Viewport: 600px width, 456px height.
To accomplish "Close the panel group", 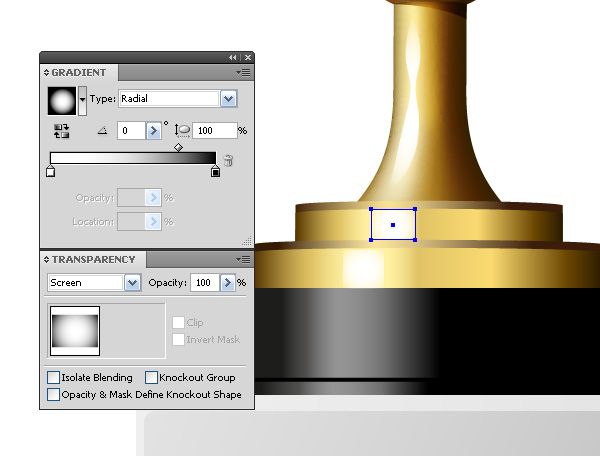I will click(248, 57).
